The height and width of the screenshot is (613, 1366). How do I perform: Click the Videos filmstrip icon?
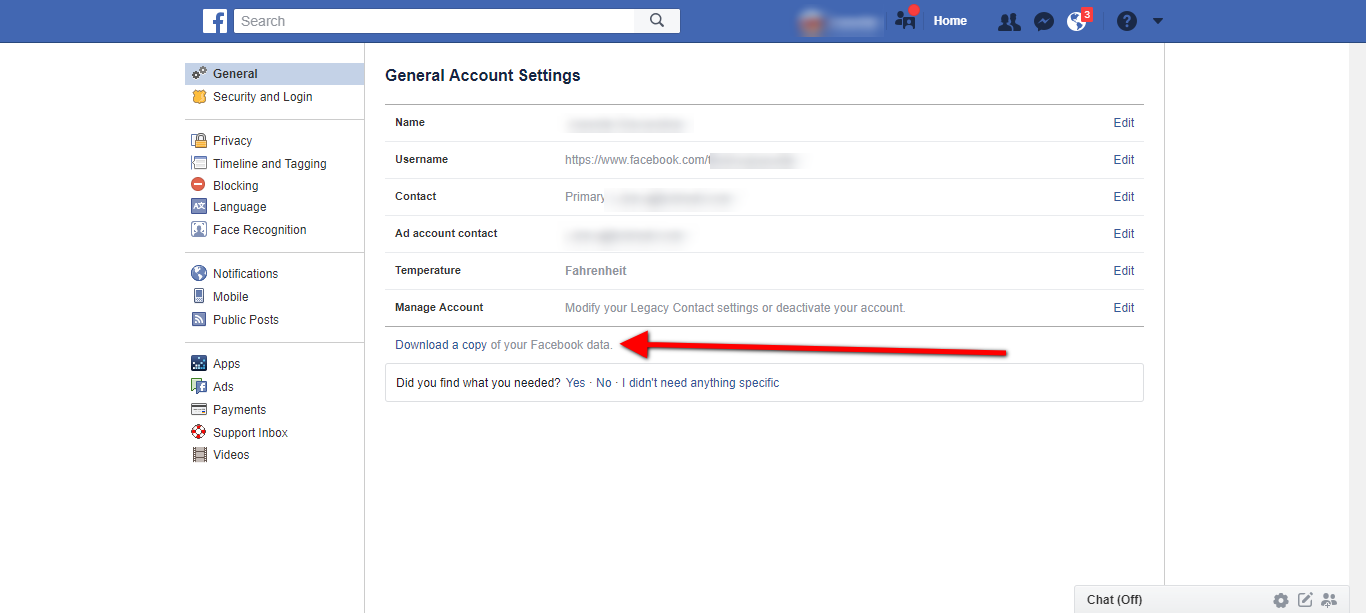point(198,455)
